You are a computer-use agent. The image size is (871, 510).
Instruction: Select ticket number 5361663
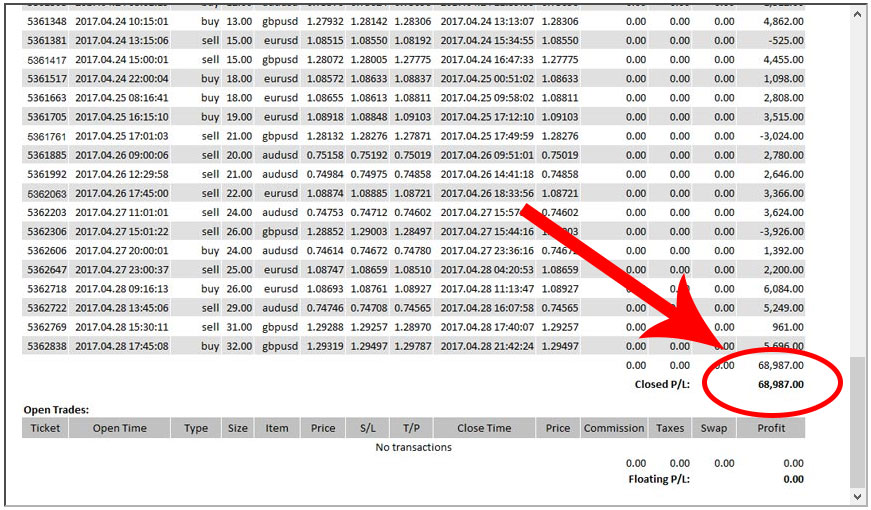point(47,98)
